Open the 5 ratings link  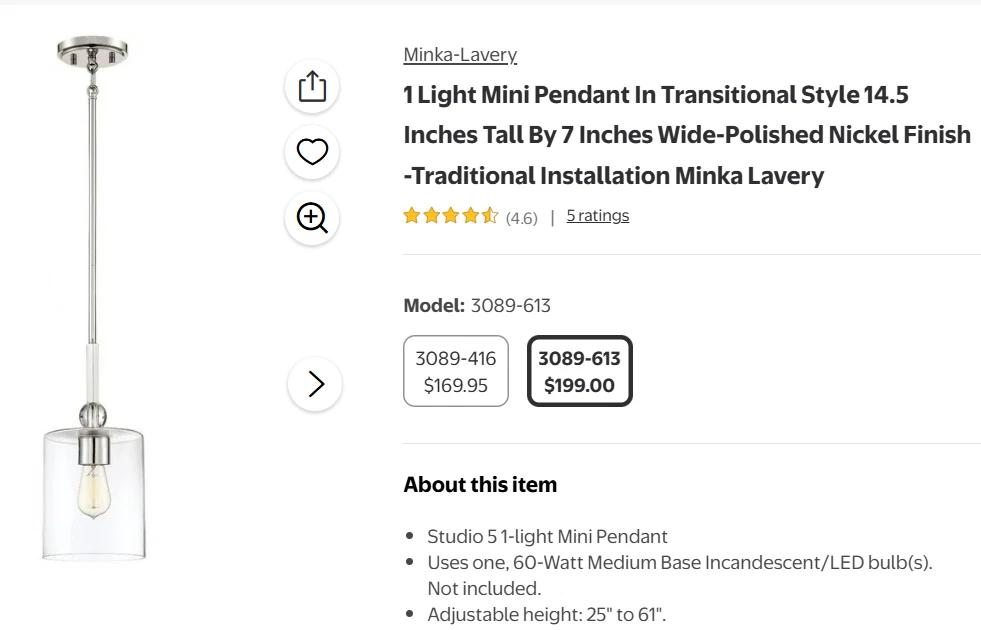tap(598, 216)
